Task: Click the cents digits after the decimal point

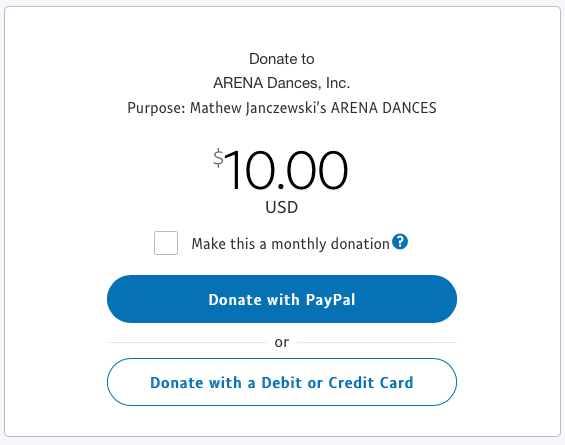Action: click(x=316, y=170)
